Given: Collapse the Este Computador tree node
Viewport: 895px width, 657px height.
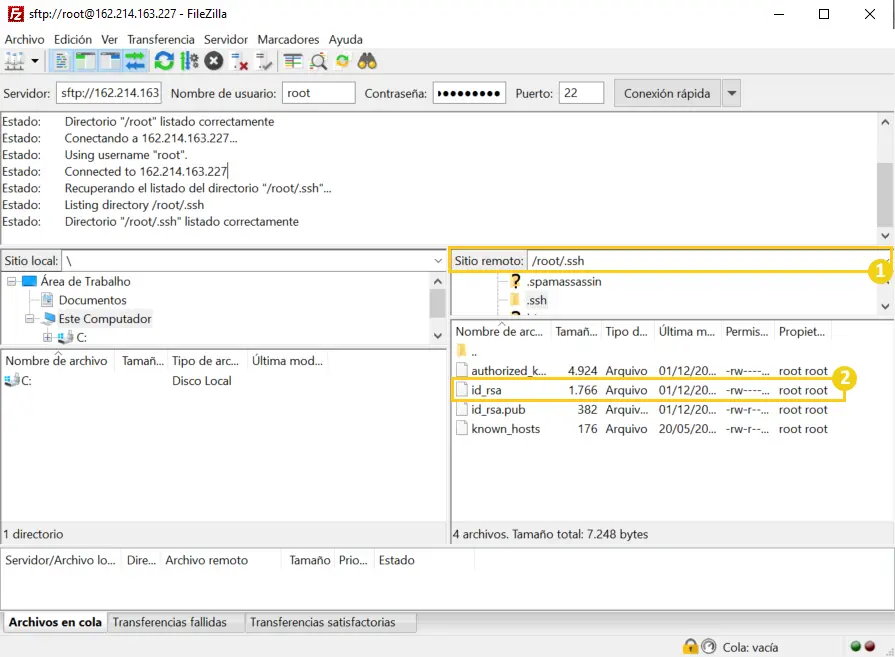Looking at the screenshot, I should click(x=30, y=319).
